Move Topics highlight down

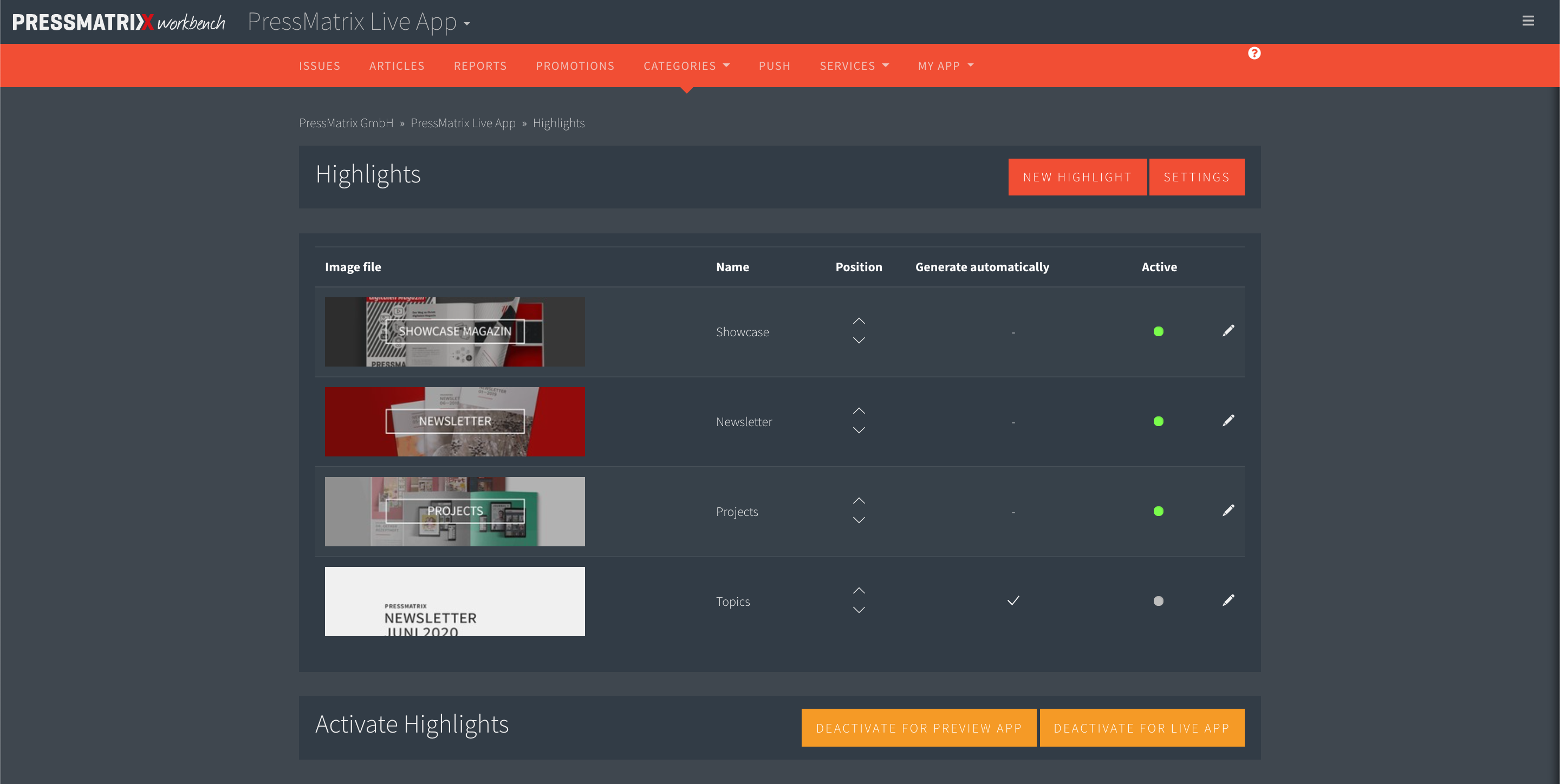(x=859, y=610)
